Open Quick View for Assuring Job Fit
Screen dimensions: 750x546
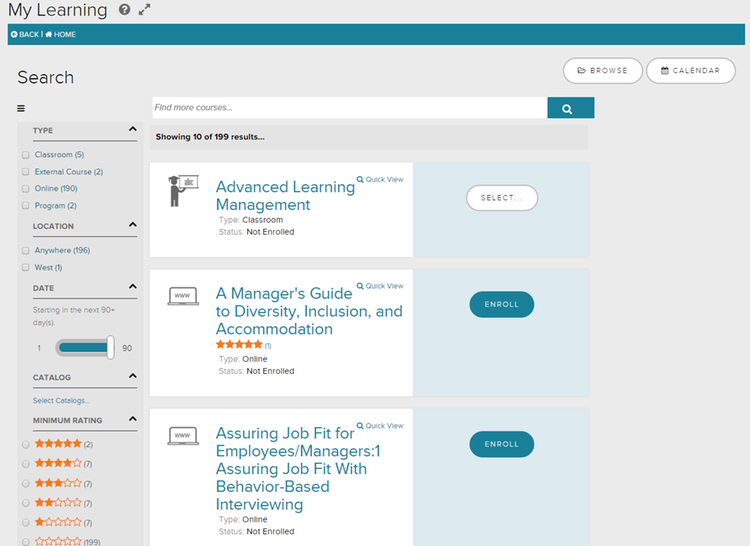(x=380, y=426)
